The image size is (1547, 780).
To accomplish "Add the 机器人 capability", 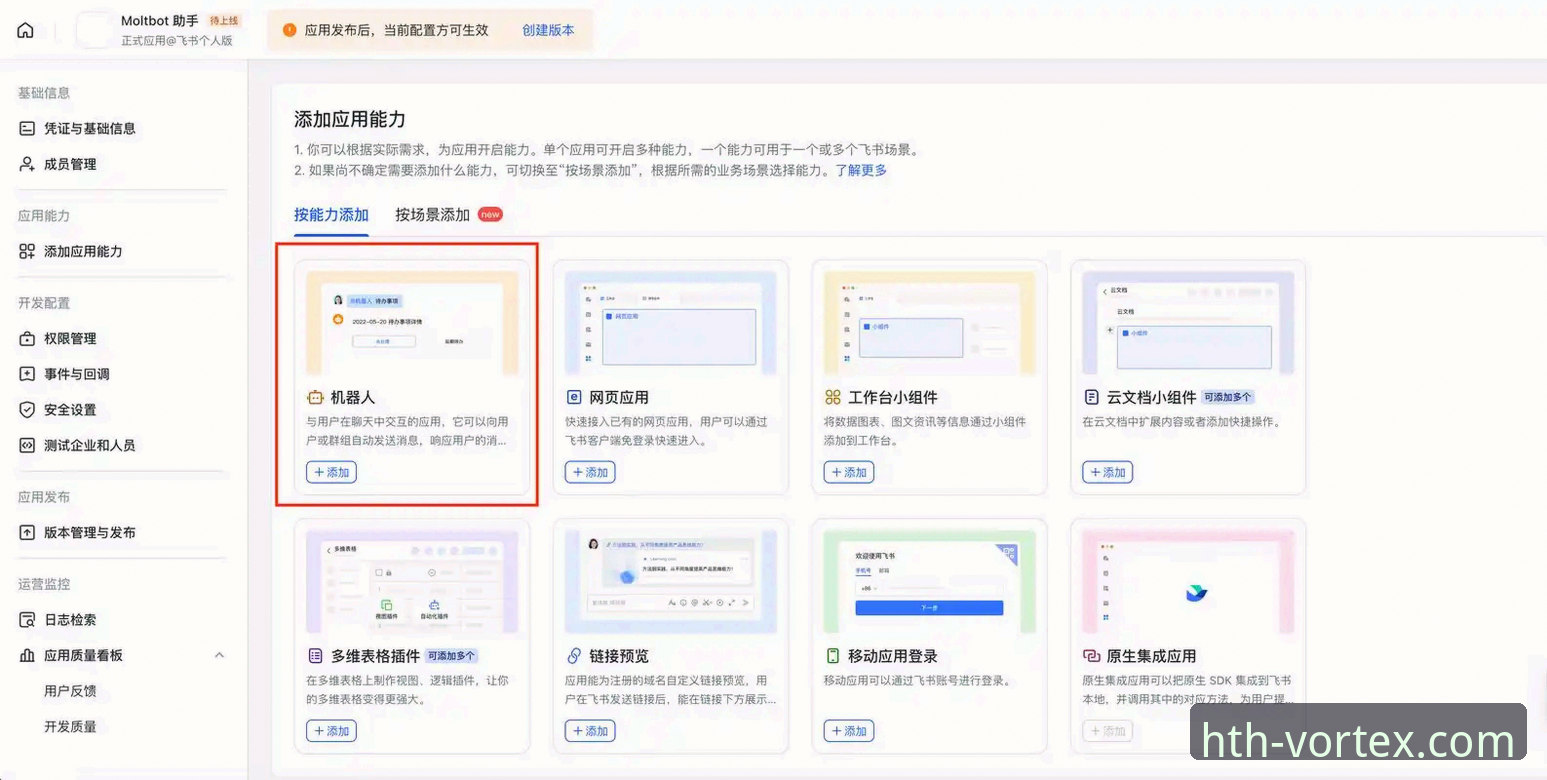I will (331, 472).
